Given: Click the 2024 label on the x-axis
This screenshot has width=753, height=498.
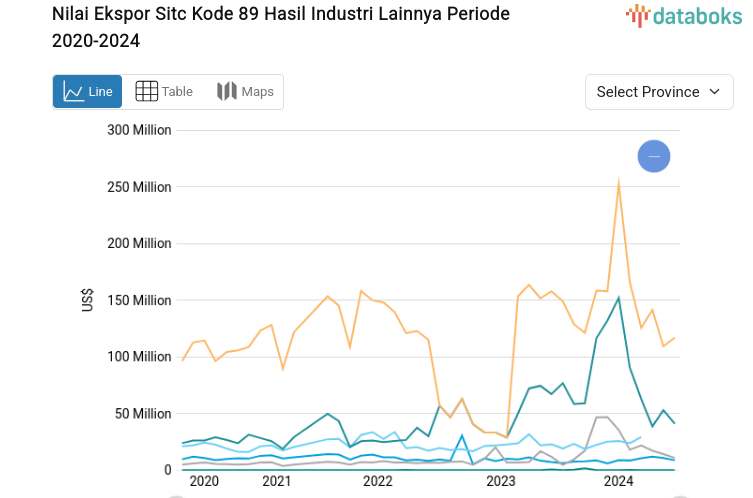Looking at the screenshot, I should (618, 482).
